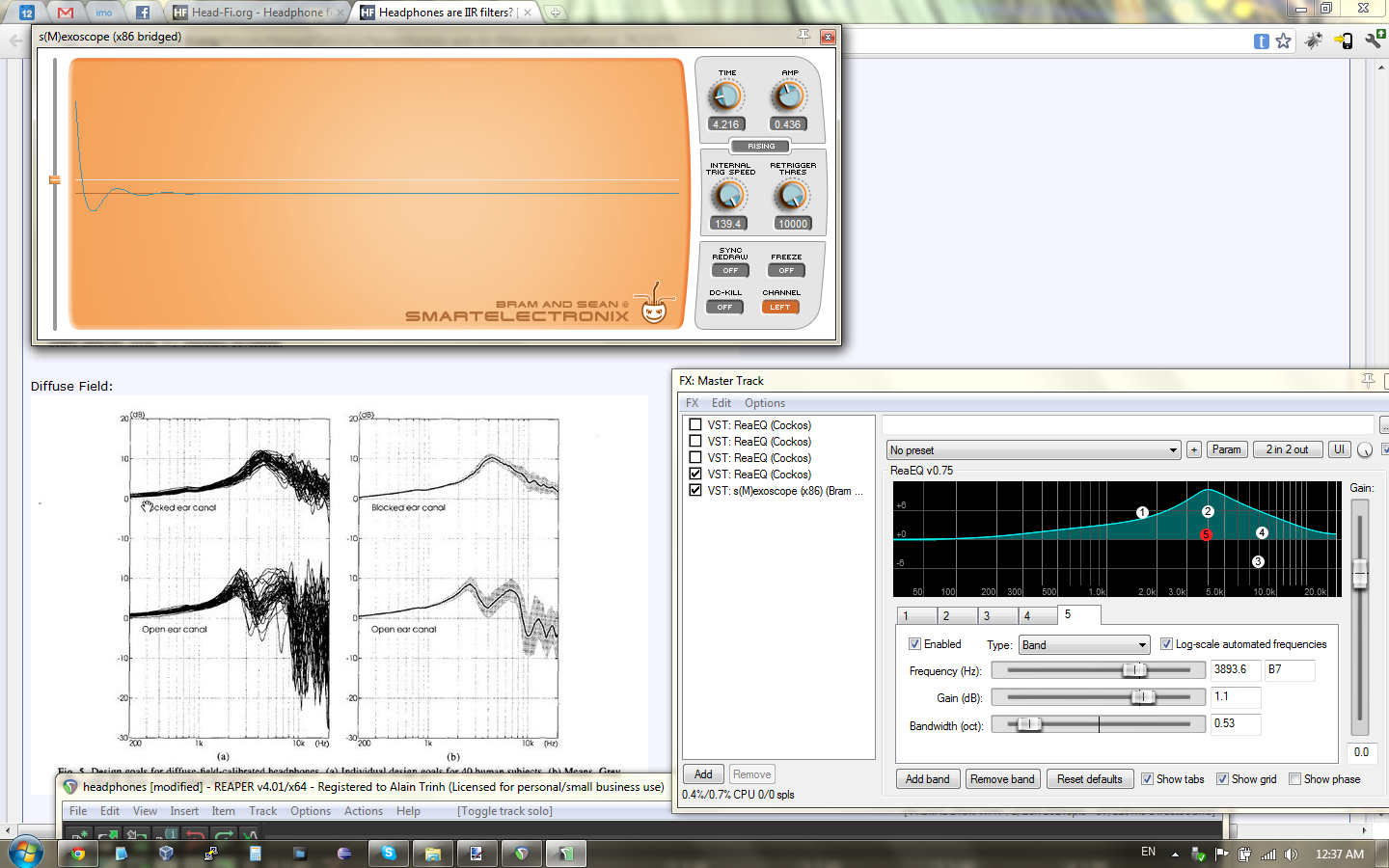
Task: Show hidden system tray icons arrow
Action: coord(1175,854)
